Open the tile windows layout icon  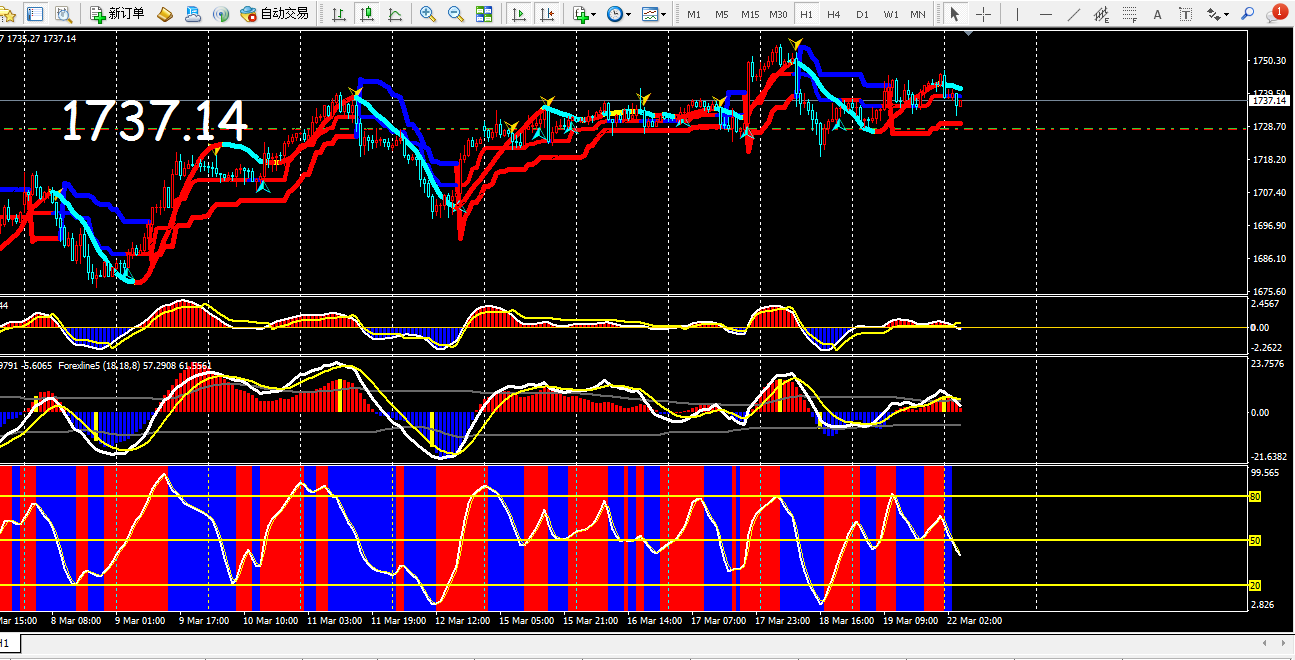[x=484, y=14]
